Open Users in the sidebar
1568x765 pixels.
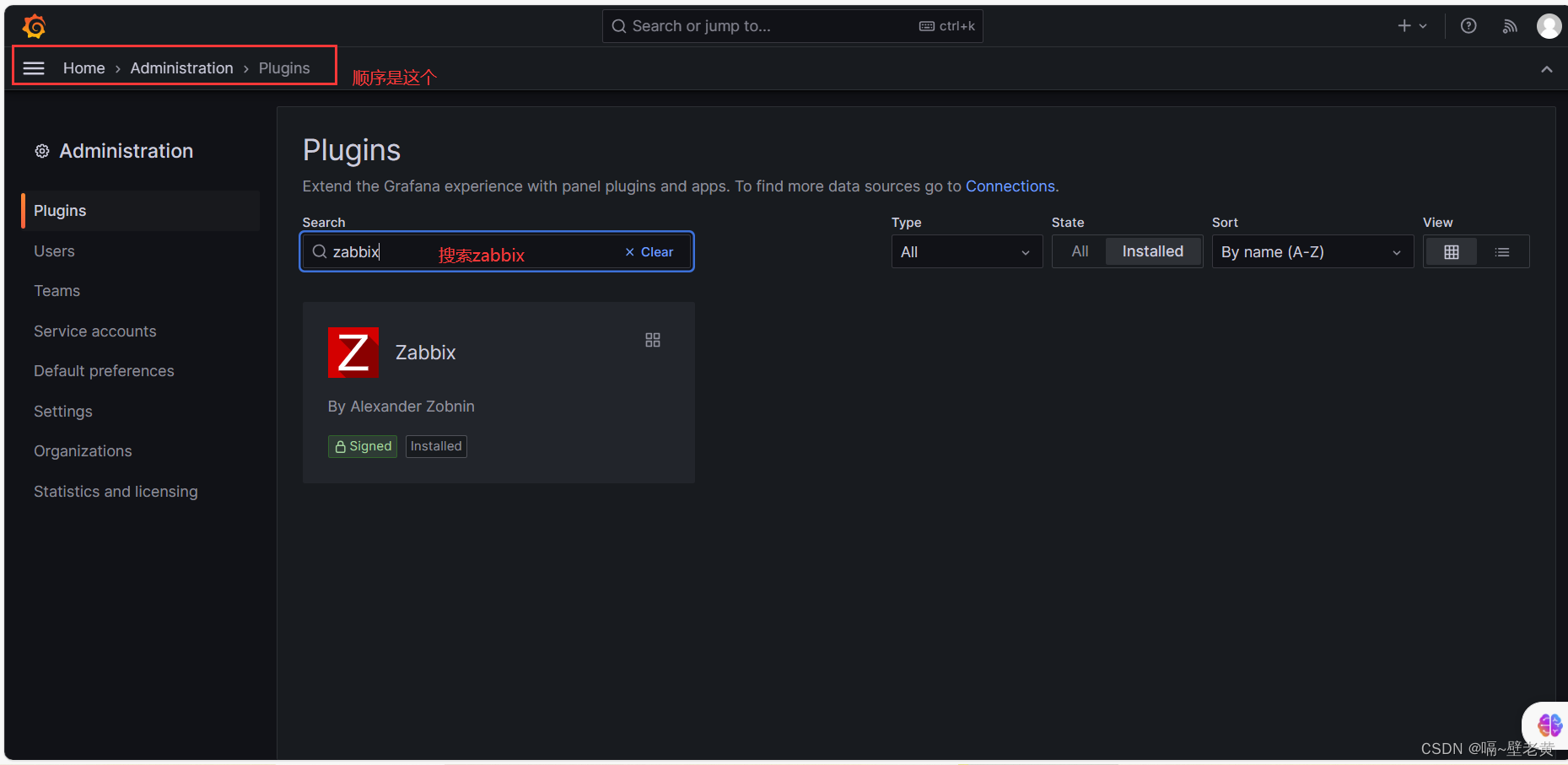tap(54, 251)
